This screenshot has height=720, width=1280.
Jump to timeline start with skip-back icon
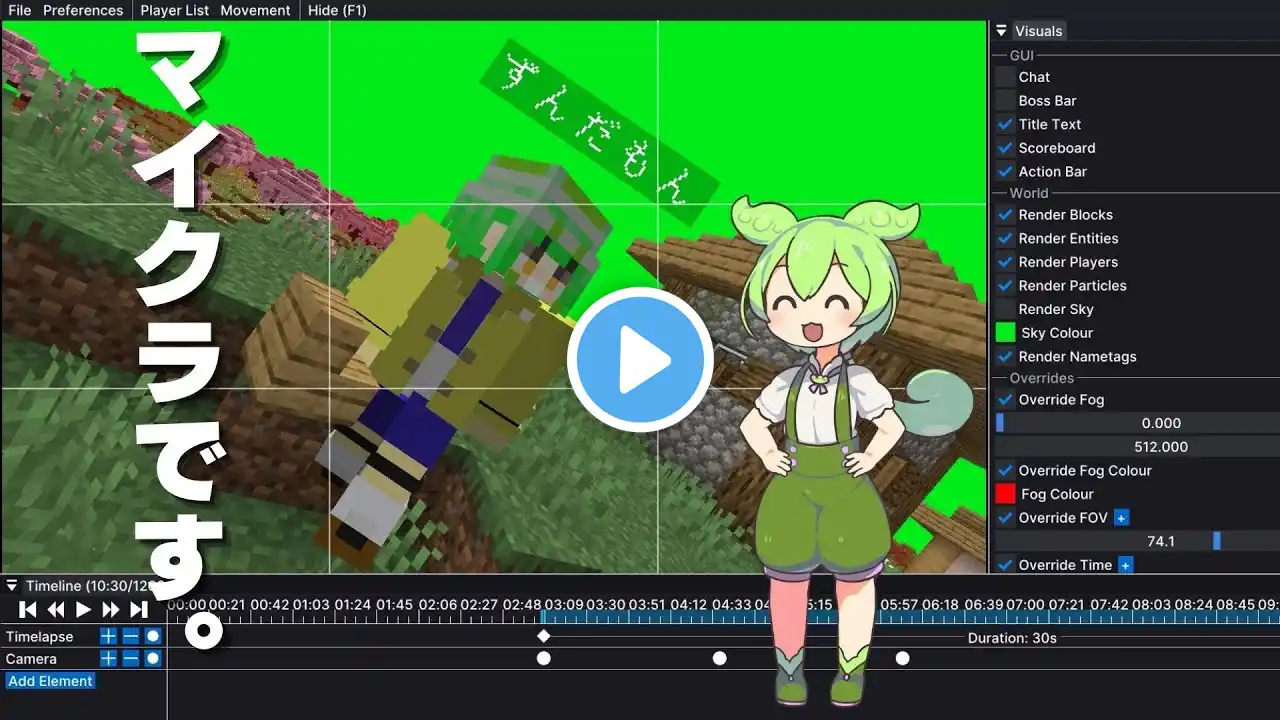point(29,609)
